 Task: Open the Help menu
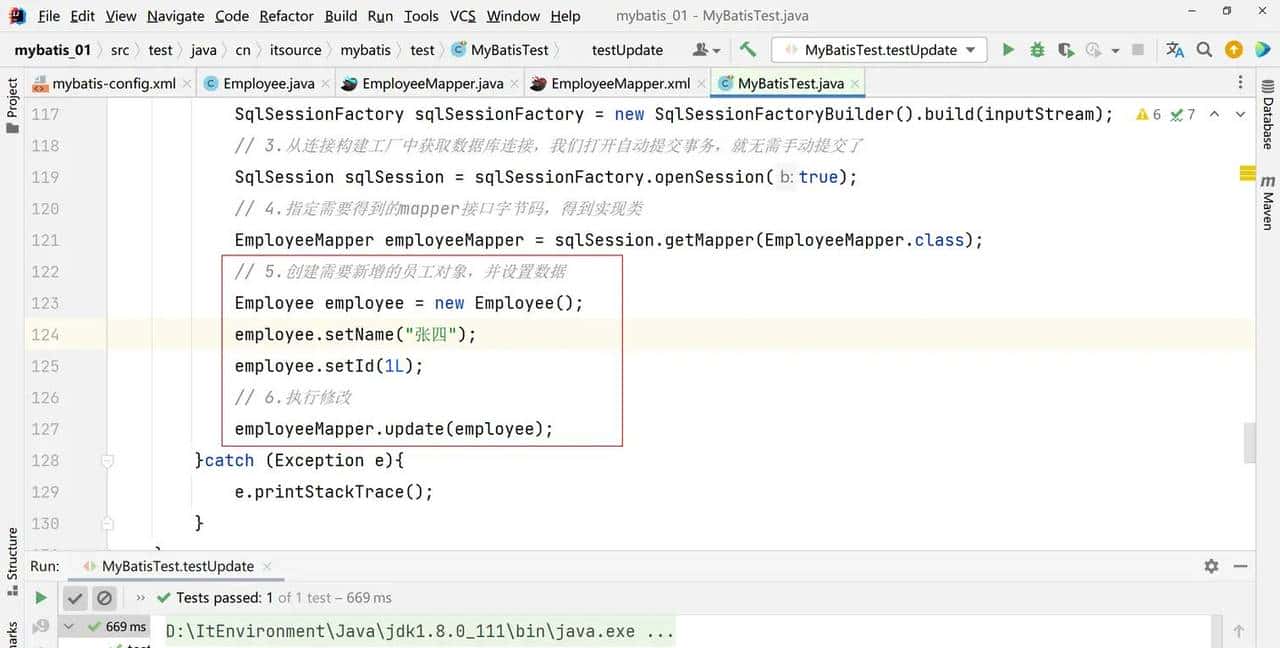click(x=565, y=16)
